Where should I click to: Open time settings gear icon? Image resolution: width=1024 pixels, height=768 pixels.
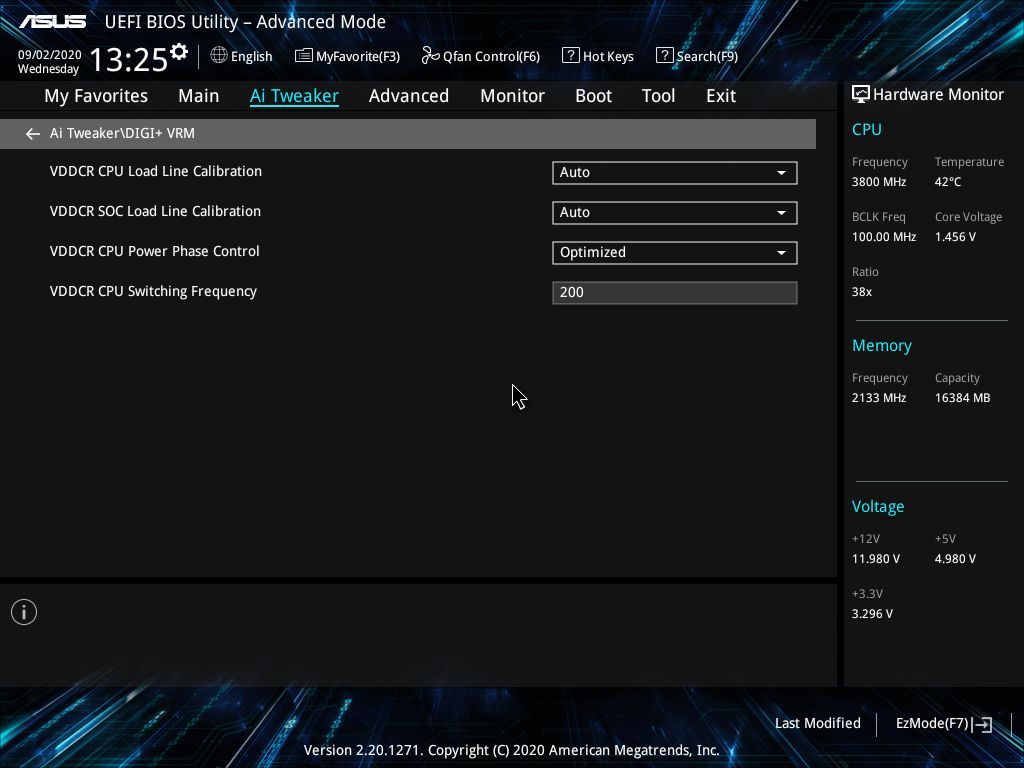[x=179, y=52]
